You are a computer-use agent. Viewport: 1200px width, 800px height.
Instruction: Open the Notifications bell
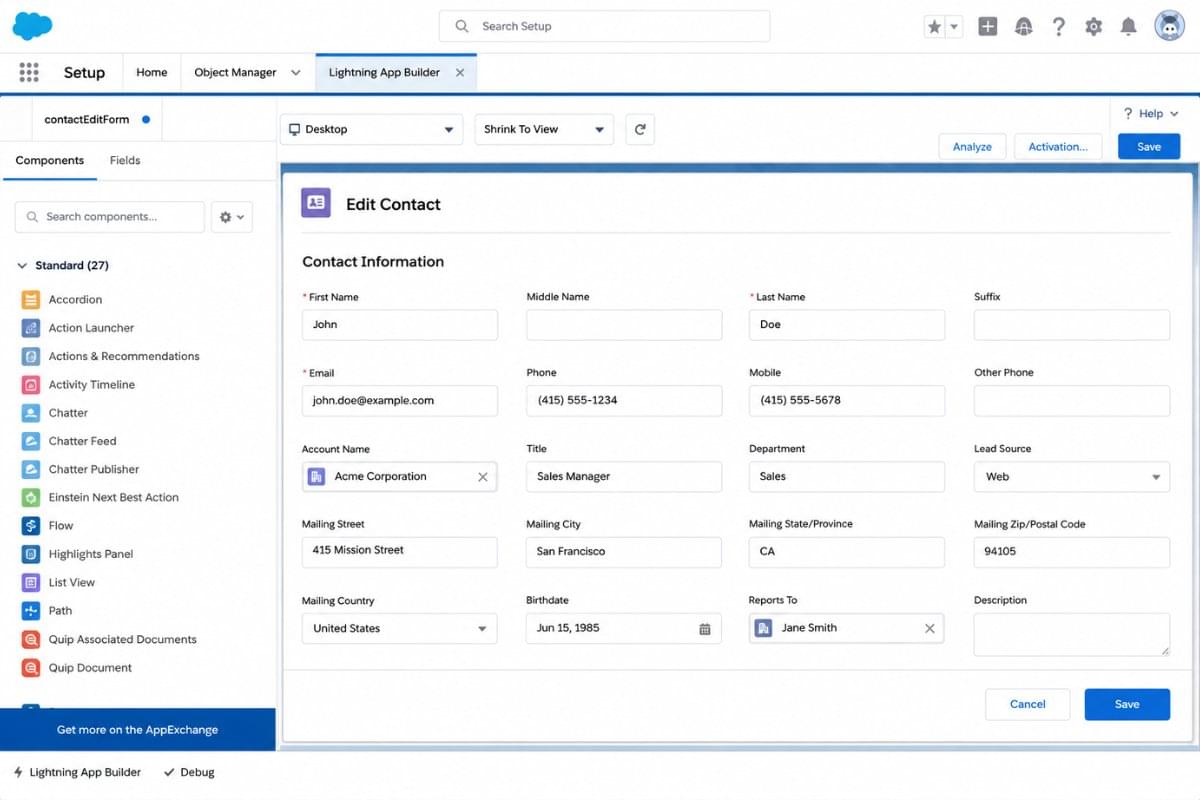(x=1128, y=27)
